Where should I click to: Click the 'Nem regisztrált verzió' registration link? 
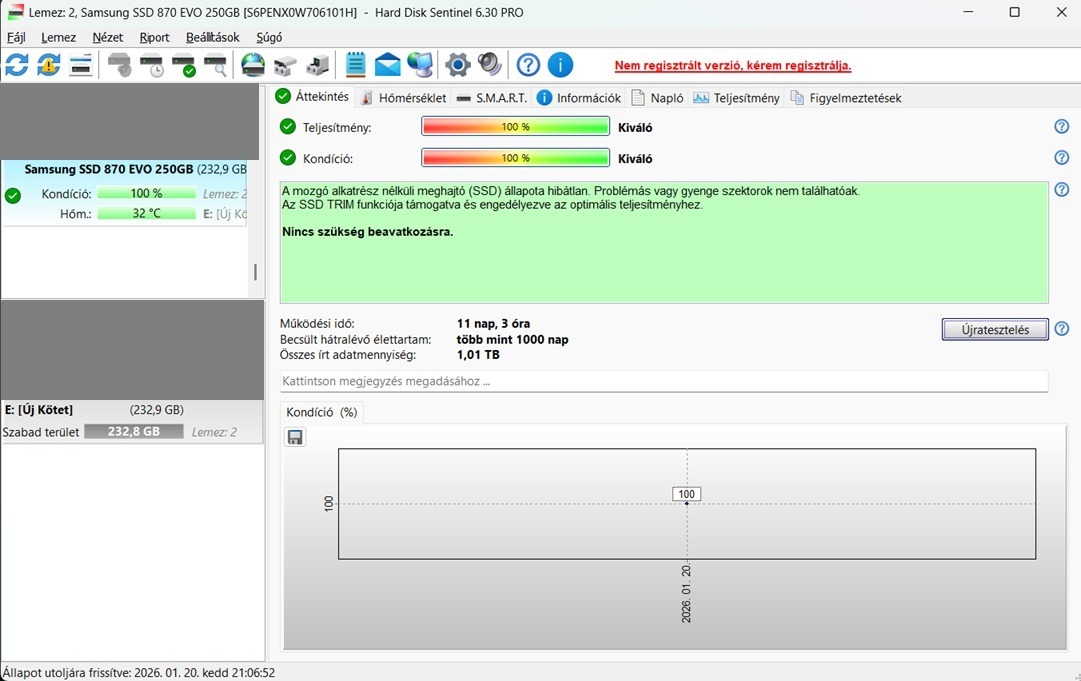coord(733,65)
